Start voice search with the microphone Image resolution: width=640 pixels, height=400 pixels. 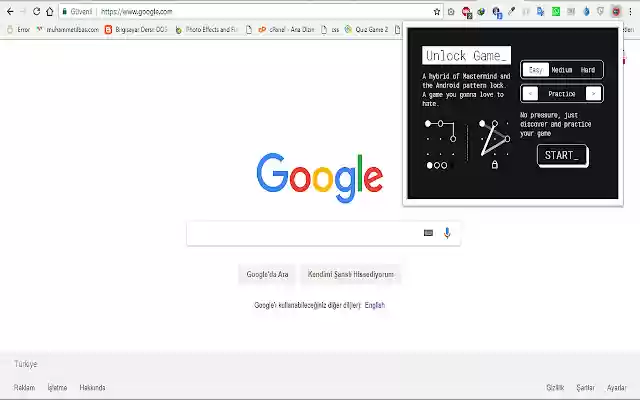[x=447, y=233]
